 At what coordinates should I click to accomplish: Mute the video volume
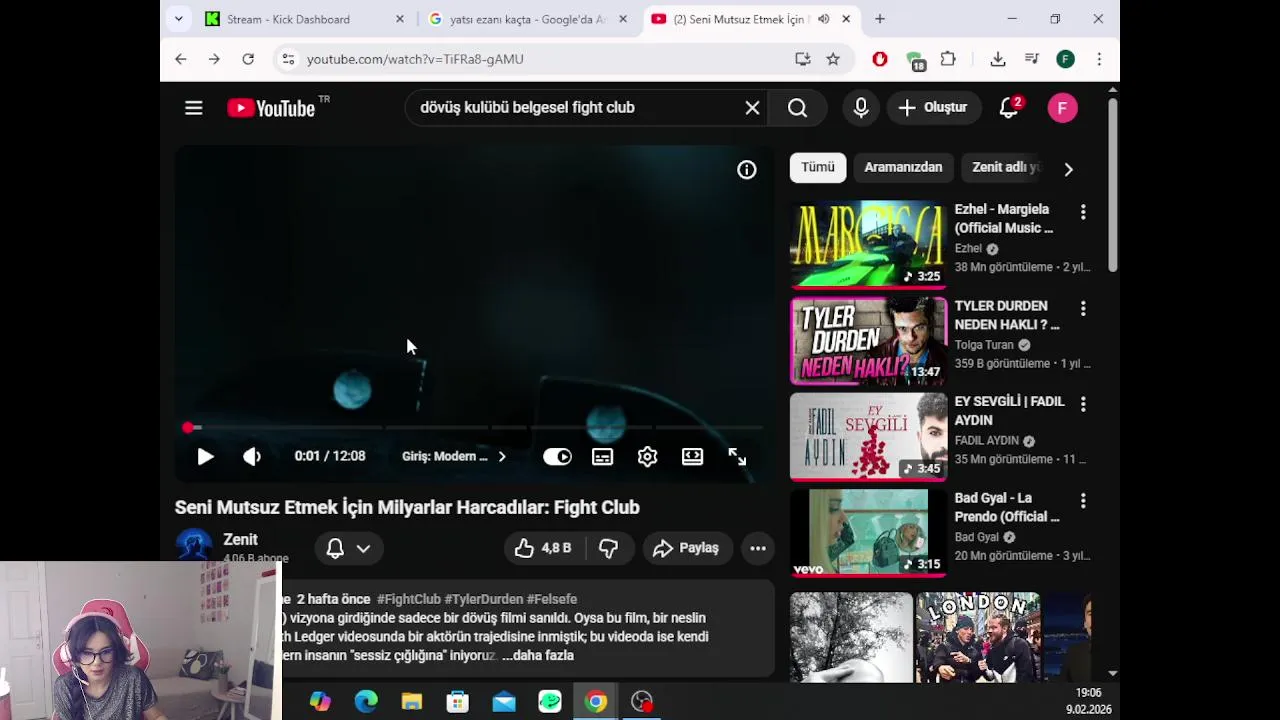252,456
